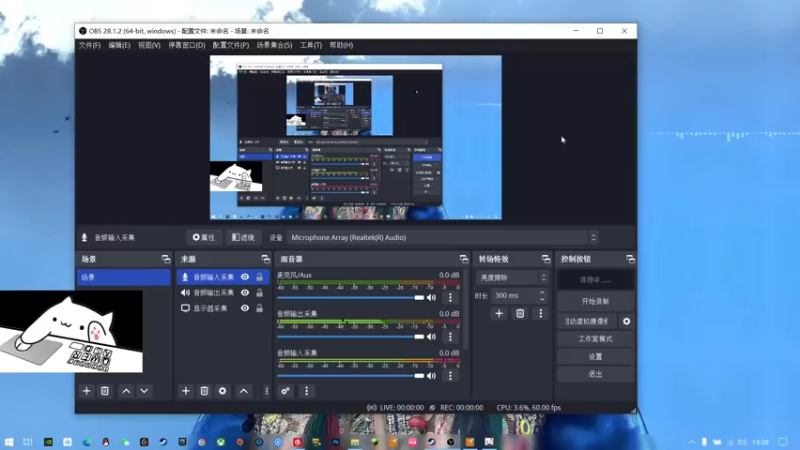Screen dimensions: 800x450
Task: Add a new source in 来源 panel
Action: pyautogui.click(x=186, y=391)
